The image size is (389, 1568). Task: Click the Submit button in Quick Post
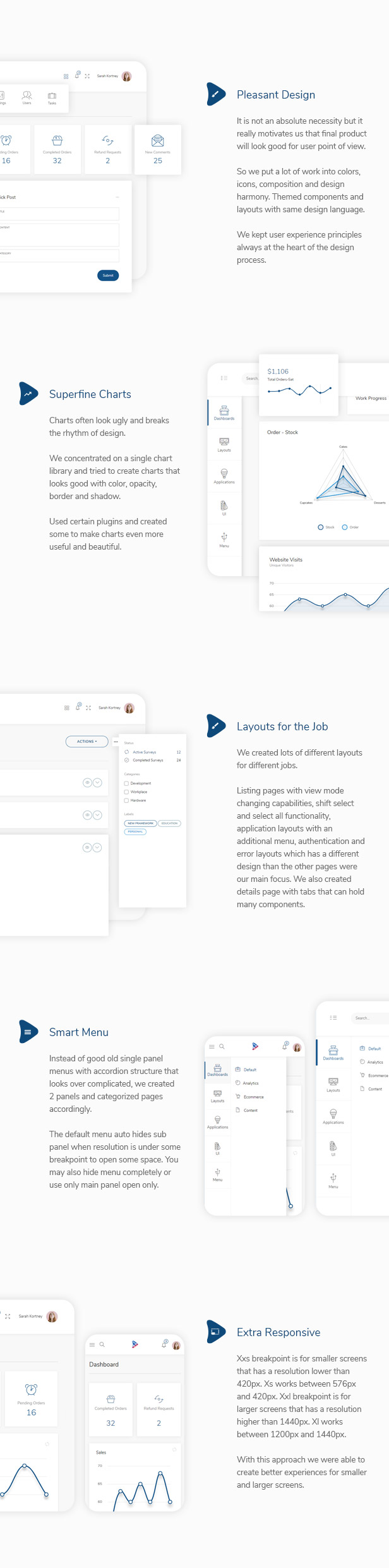click(108, 275)
